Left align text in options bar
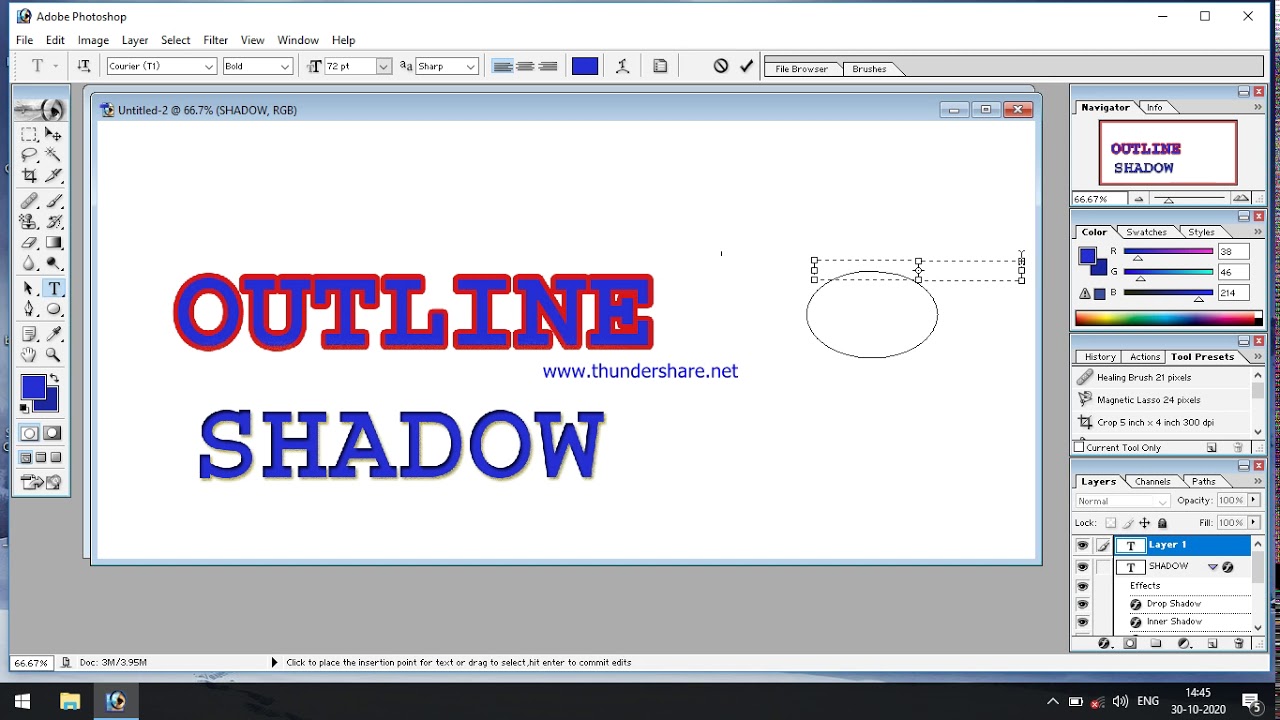 click(x=502, y=66)
